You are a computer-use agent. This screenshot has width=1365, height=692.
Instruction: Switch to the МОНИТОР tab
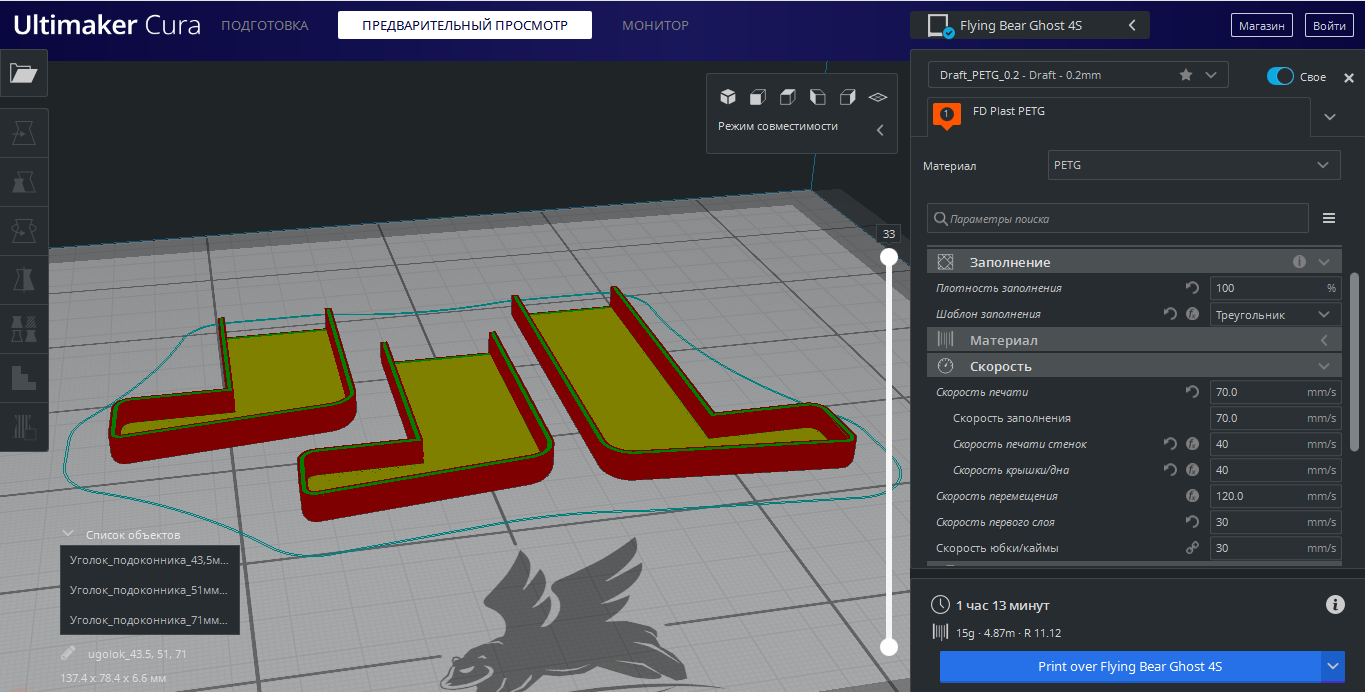(655, 25)
